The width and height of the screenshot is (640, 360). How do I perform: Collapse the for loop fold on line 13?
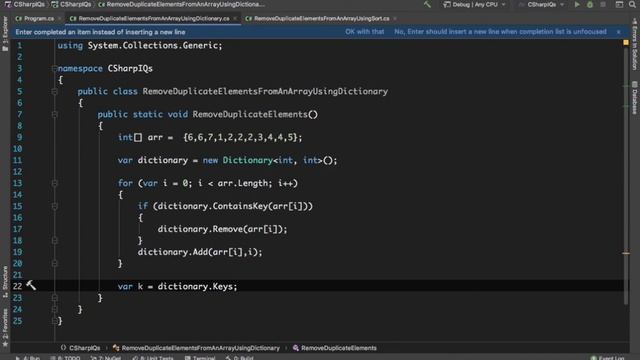[54, 183]
